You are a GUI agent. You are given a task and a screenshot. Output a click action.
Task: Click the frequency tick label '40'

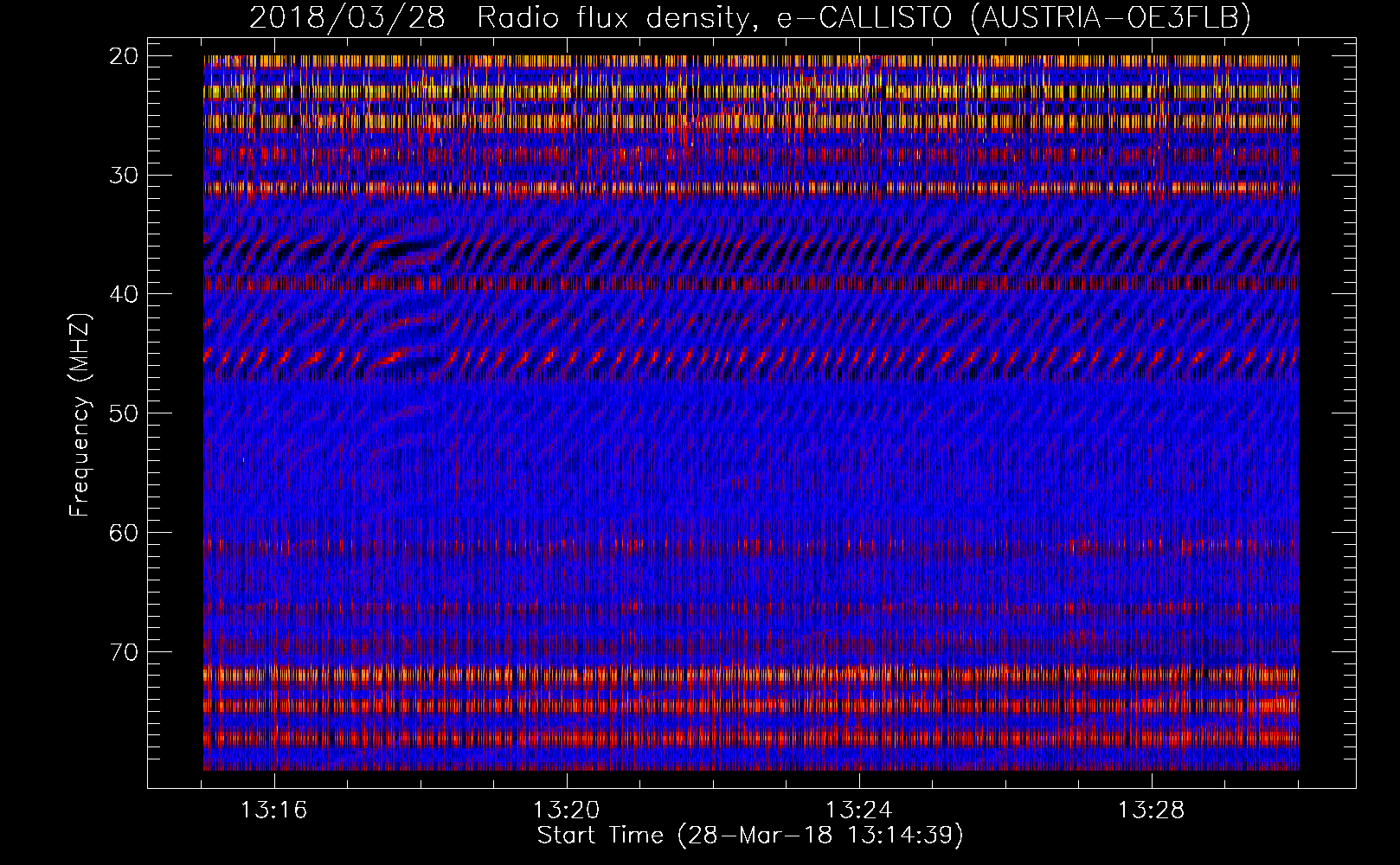pyautogui.click(x=124, y=294)
